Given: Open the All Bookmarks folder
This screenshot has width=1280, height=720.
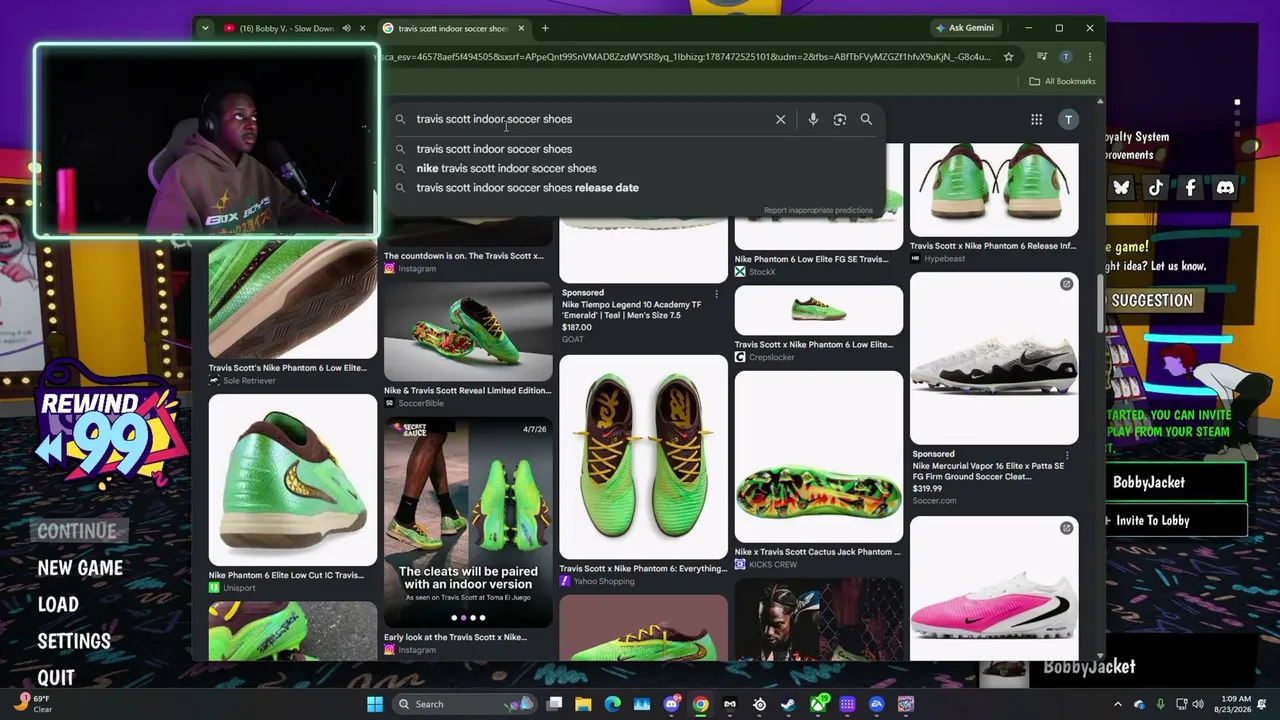Looking at the screenshot, I should (x=1062, y=81).
